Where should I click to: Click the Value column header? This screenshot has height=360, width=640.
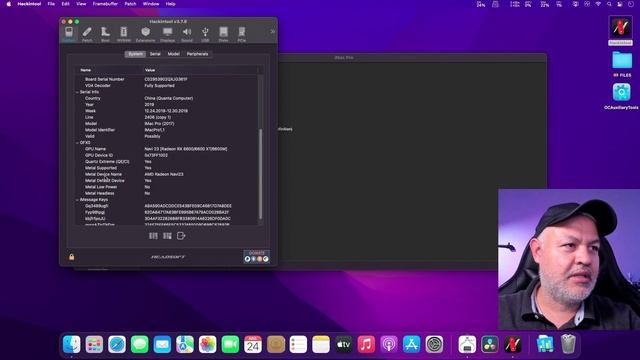pyautogui.click(x=150, y=70)
